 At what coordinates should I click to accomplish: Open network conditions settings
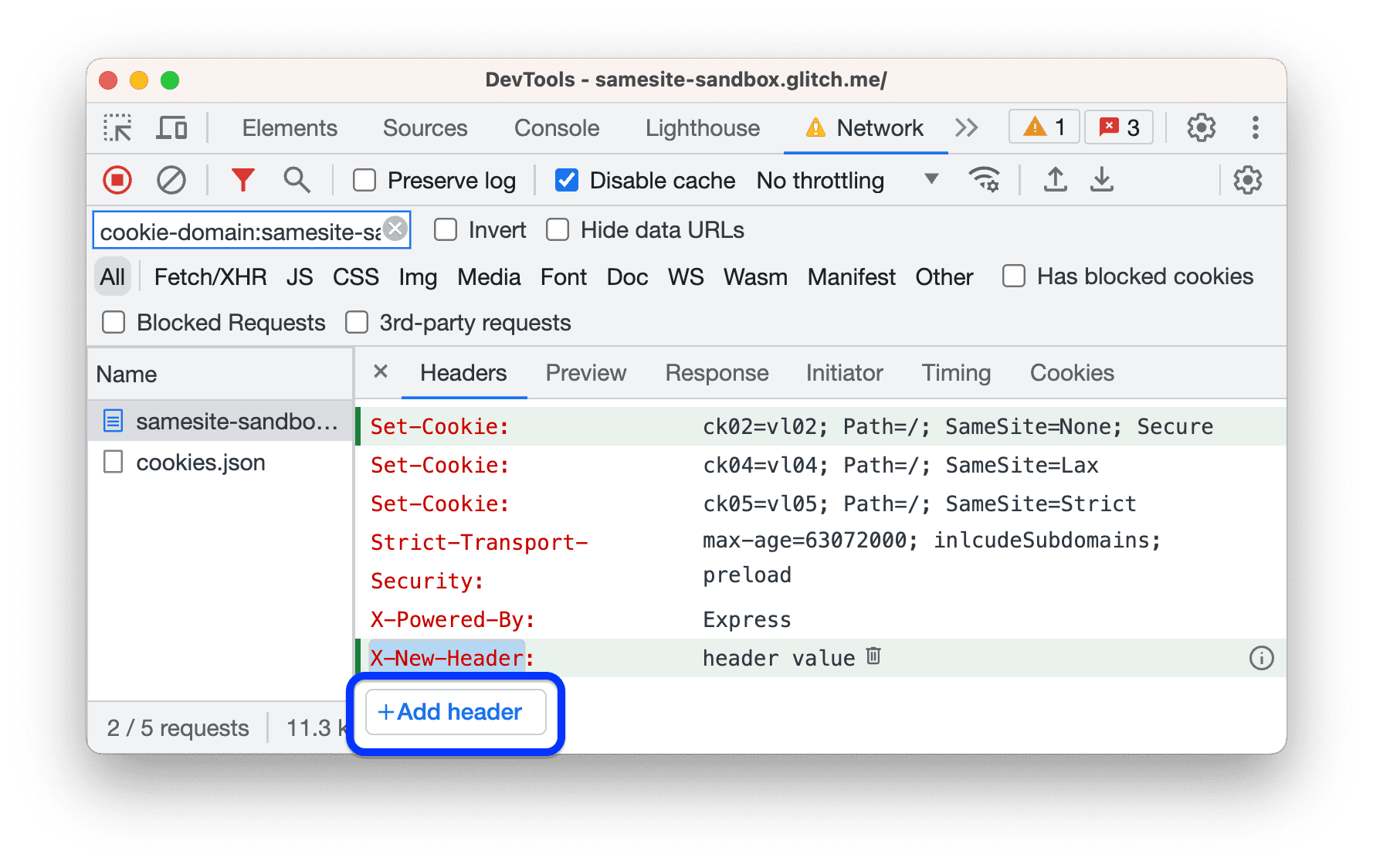[x=985, y=180]
